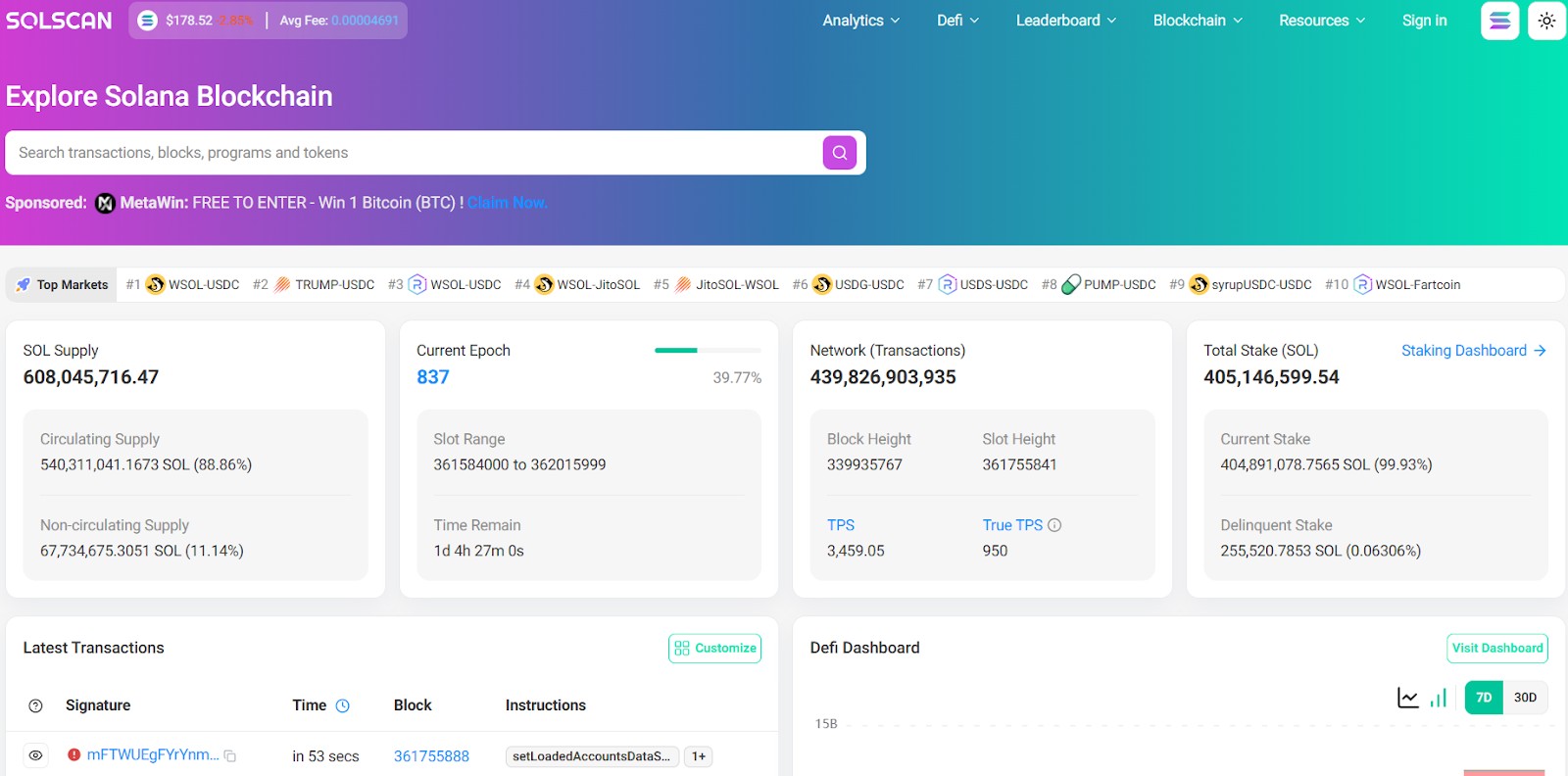Switch Defi chart to line view

click(1408, 698)
